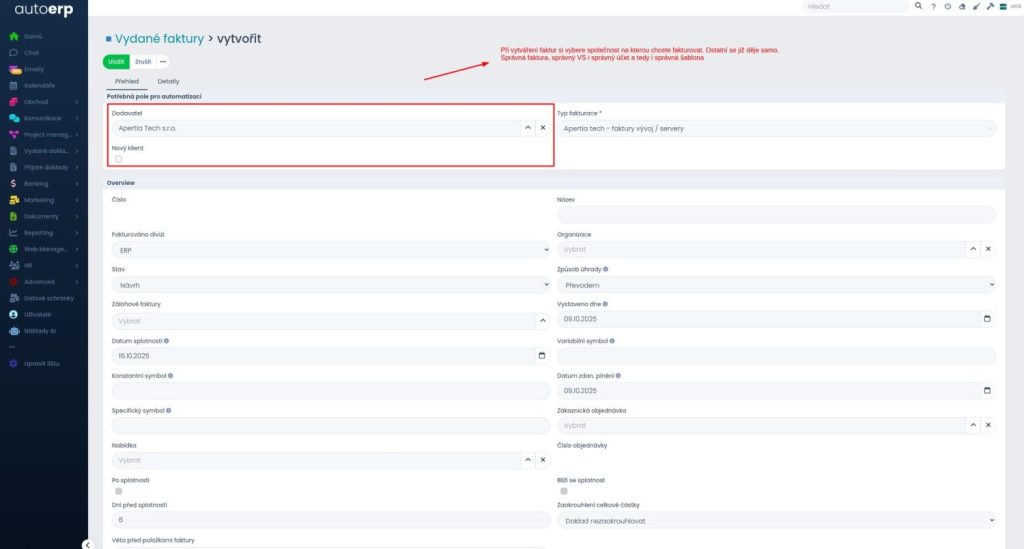This screenshot has width=1024, height=549.
Task: Check the Blíží se splatnost checkbox
Action: pos(563,491)
